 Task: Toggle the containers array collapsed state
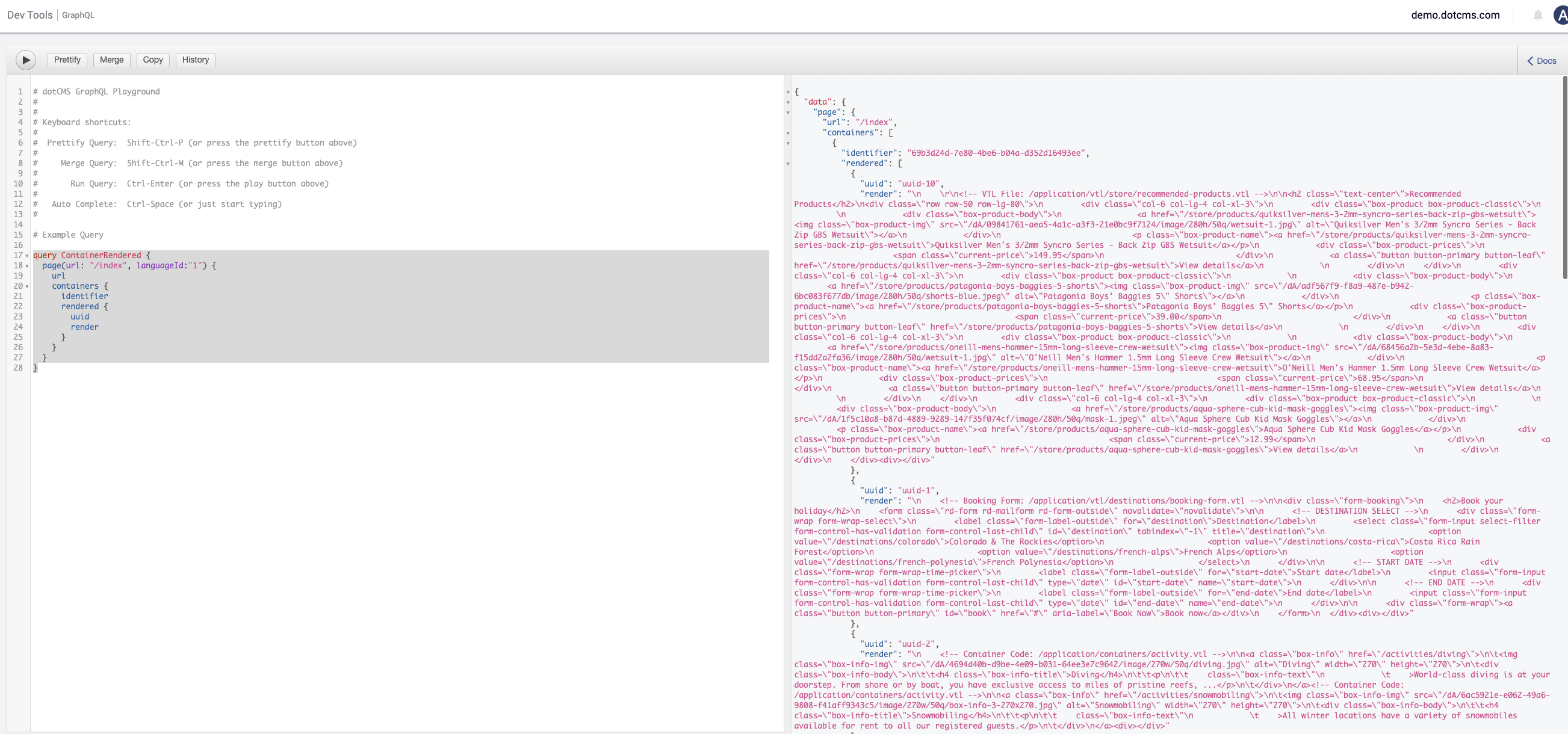click(x=789, y=133)
